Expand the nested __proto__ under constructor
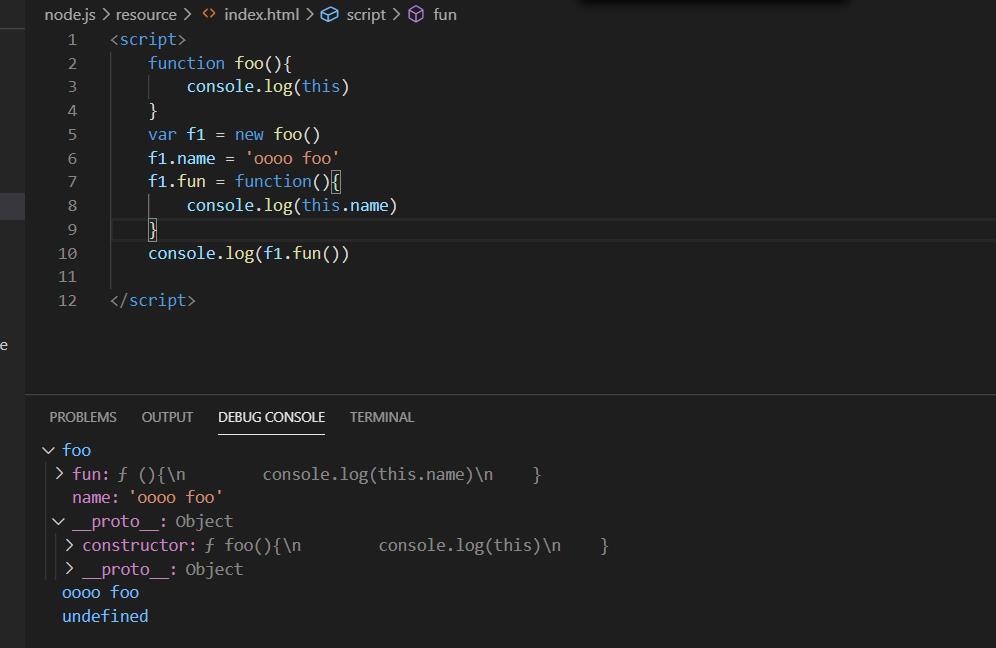Viewport: 996px width, 648px height. pyautogui.click(x=69, y=569)
